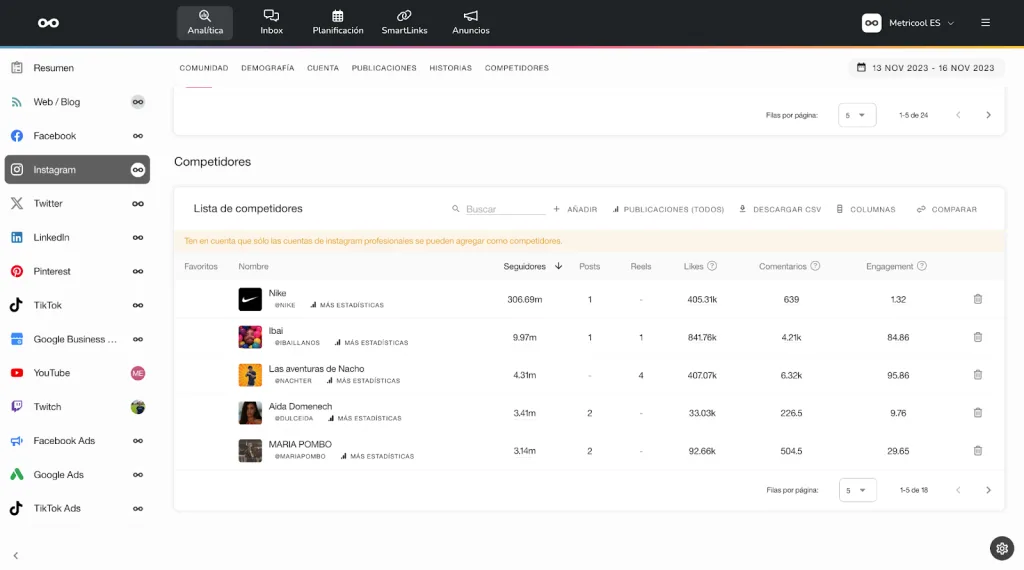Collapse the sidebar with the left chevron
The width and height of the screenshot is (1024, 570).
(16, 556)
